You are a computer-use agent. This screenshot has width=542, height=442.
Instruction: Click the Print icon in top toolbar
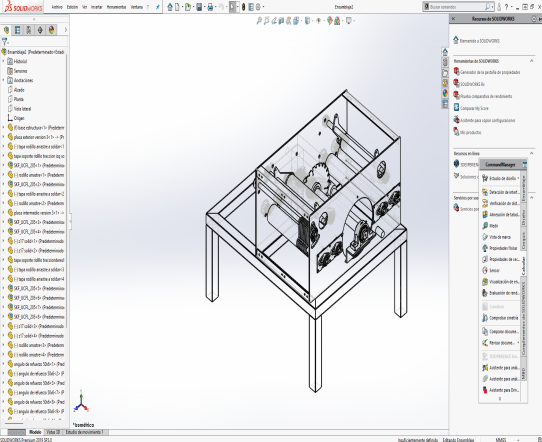coord(210,7)
